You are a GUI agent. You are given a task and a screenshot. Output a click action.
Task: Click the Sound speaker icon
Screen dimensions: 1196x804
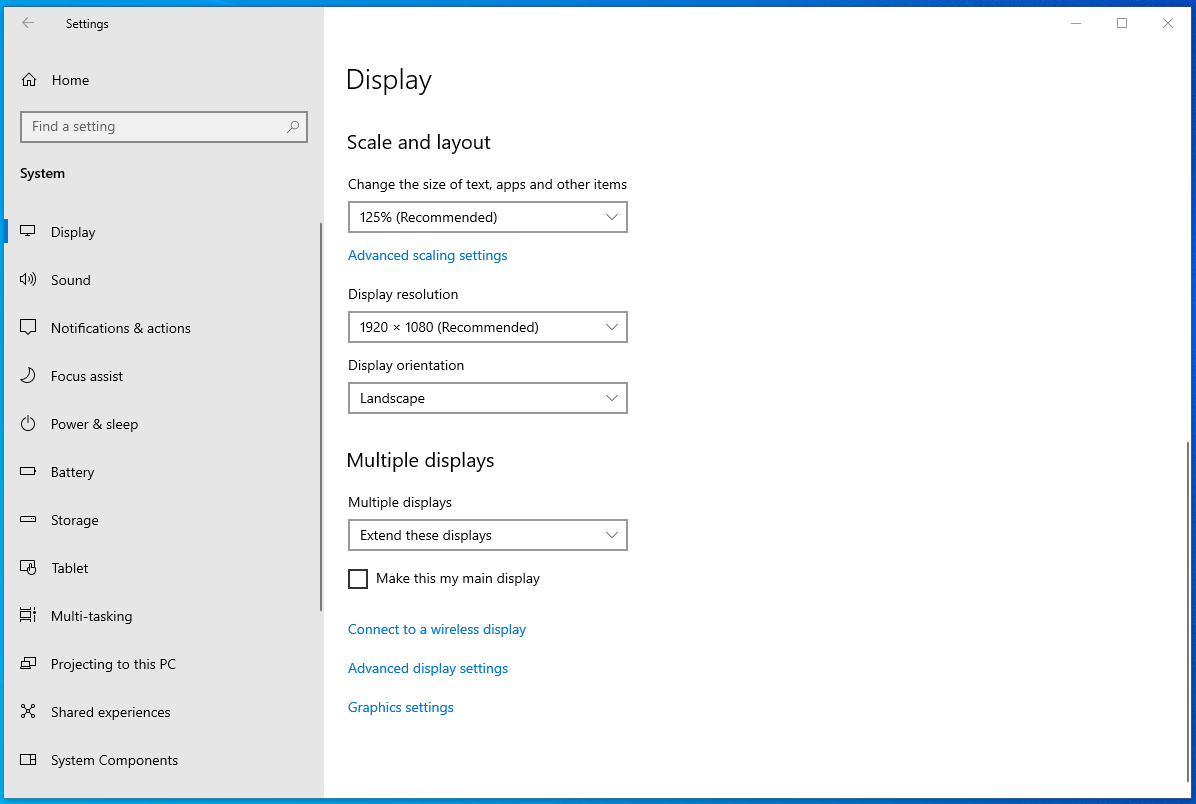(28, 279)
